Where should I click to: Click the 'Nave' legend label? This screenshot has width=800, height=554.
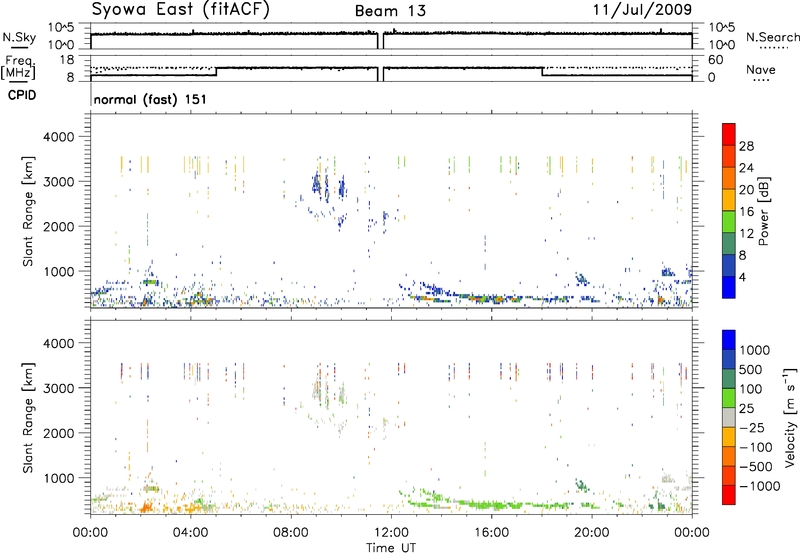[761, 69]
